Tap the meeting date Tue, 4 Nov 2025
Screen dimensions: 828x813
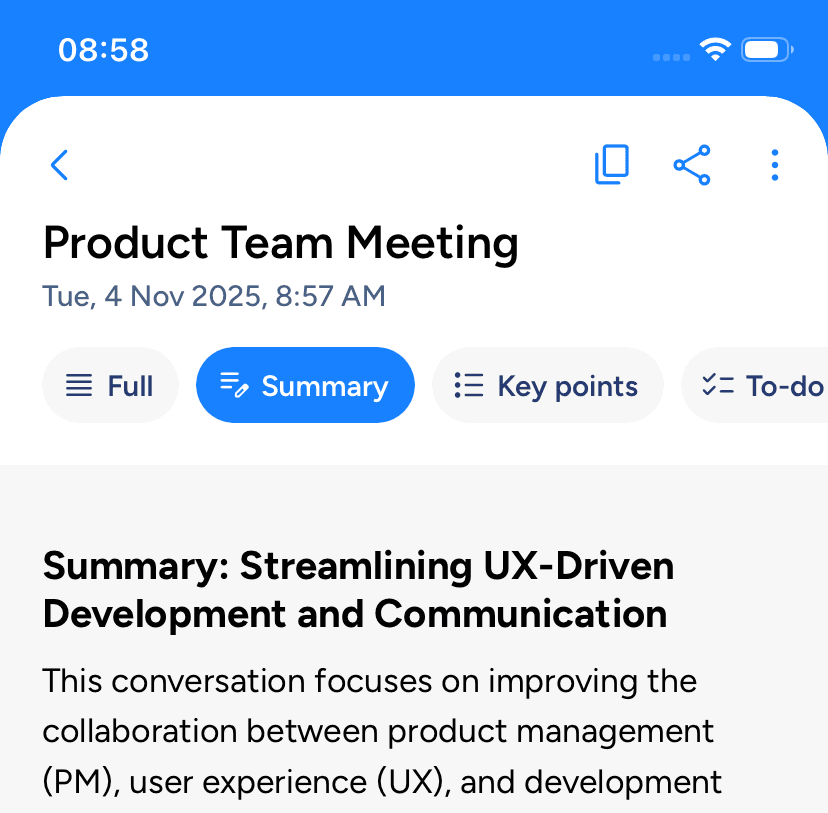[214, 296]
